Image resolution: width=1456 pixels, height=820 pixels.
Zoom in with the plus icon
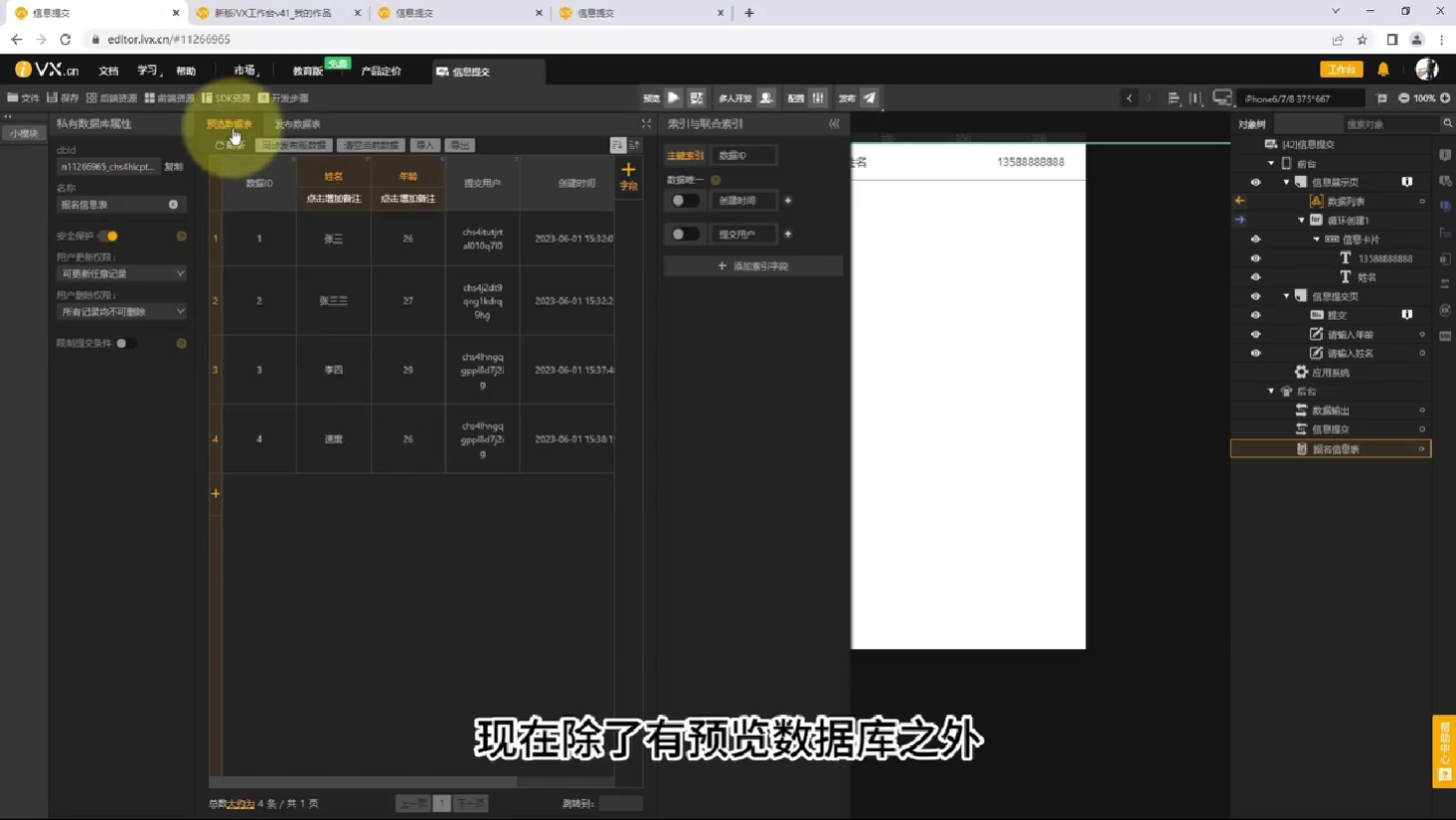coord(1445,97)
